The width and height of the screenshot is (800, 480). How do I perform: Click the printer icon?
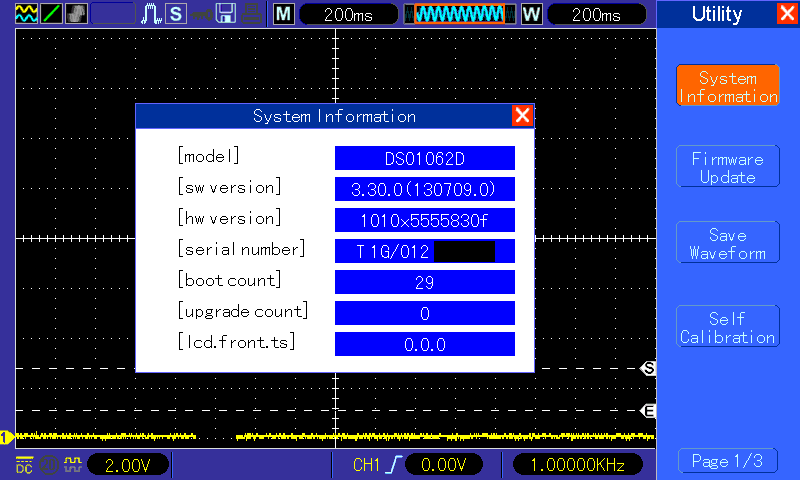[252, 13]
